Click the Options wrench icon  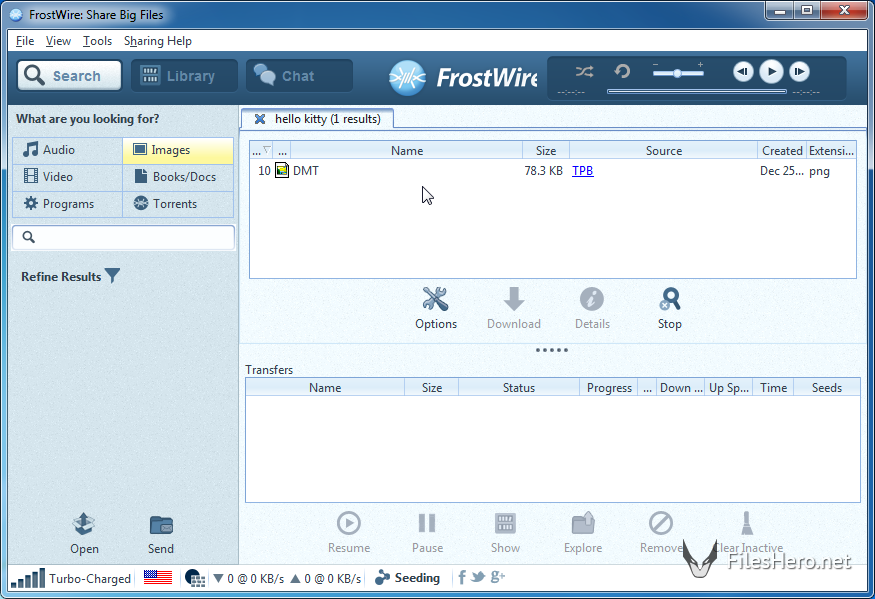(436, 300)
